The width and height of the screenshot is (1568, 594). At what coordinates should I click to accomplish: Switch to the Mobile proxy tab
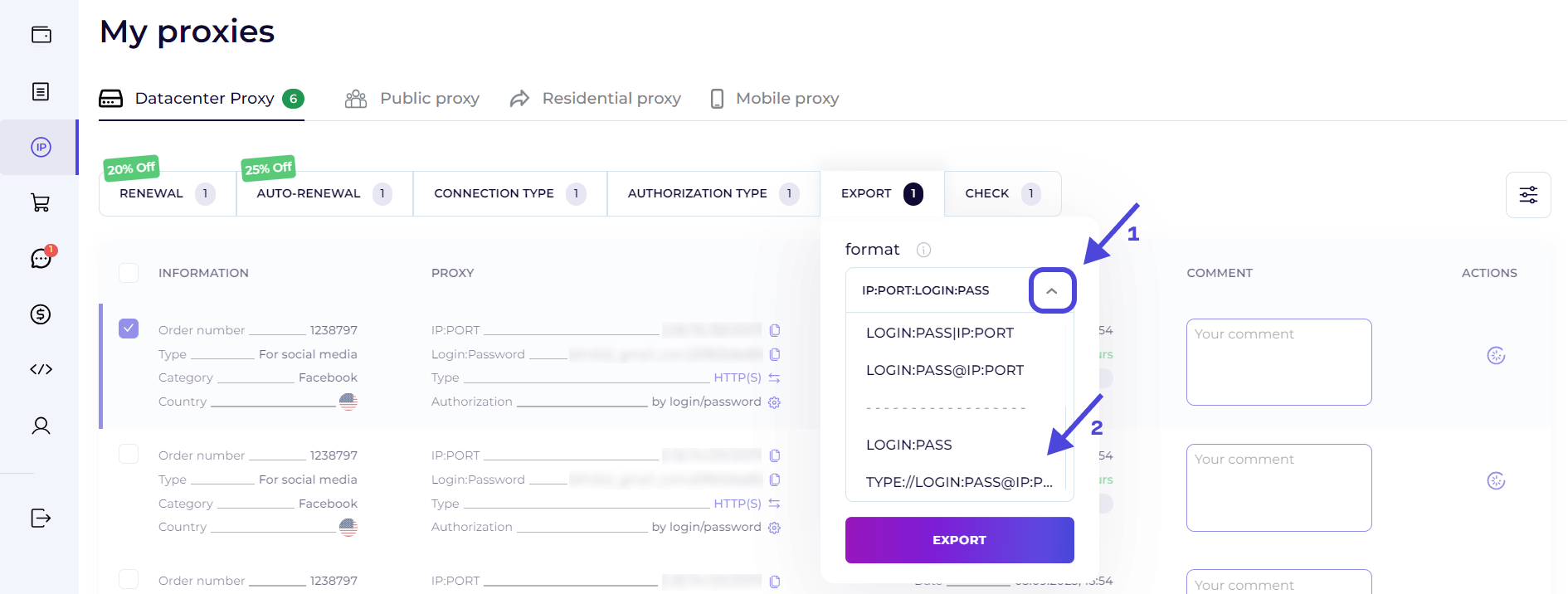point(775,99)
